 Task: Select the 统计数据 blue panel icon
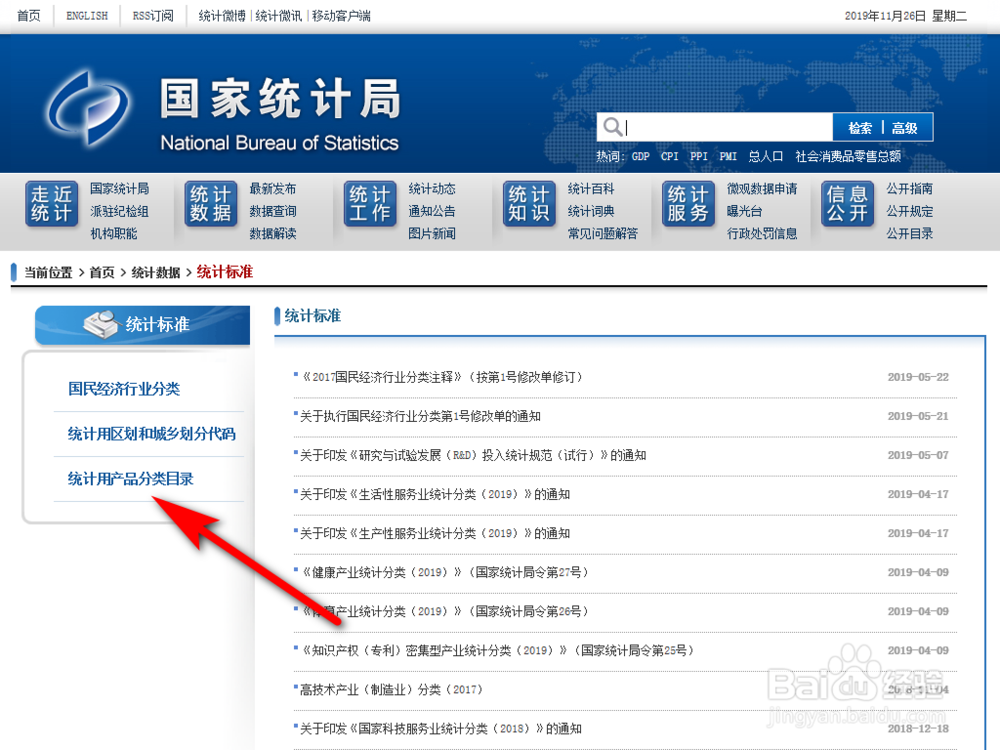[x=210, y=205]
